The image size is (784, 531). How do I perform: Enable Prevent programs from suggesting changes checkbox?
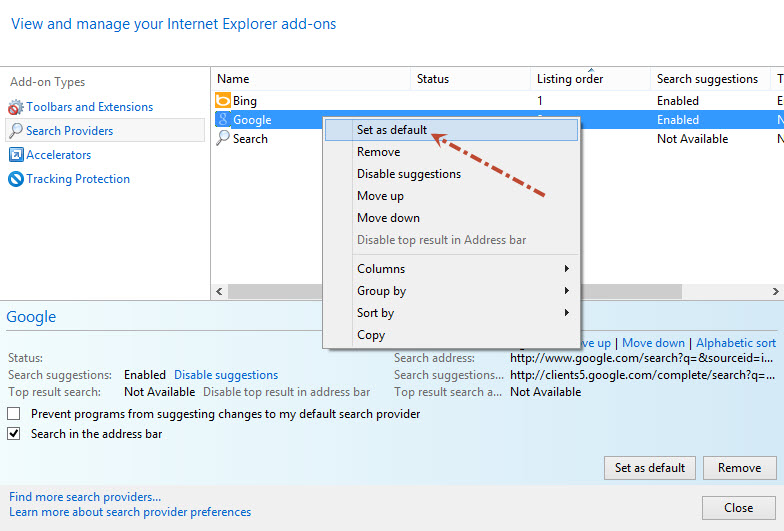tap(14, 414)
